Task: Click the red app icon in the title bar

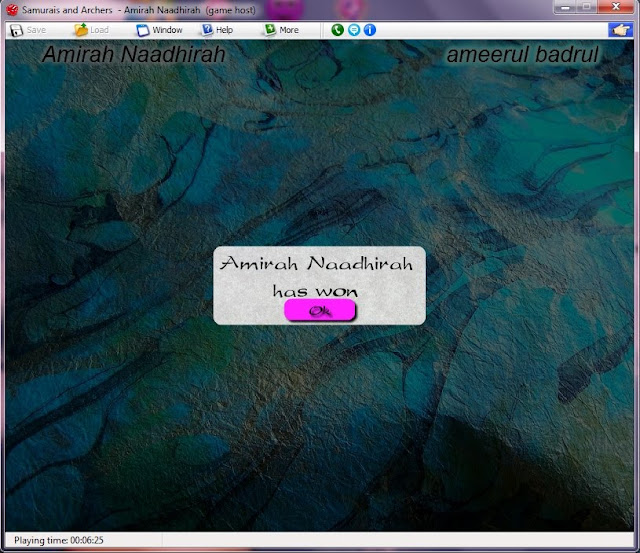Action: tap(12, 10)
